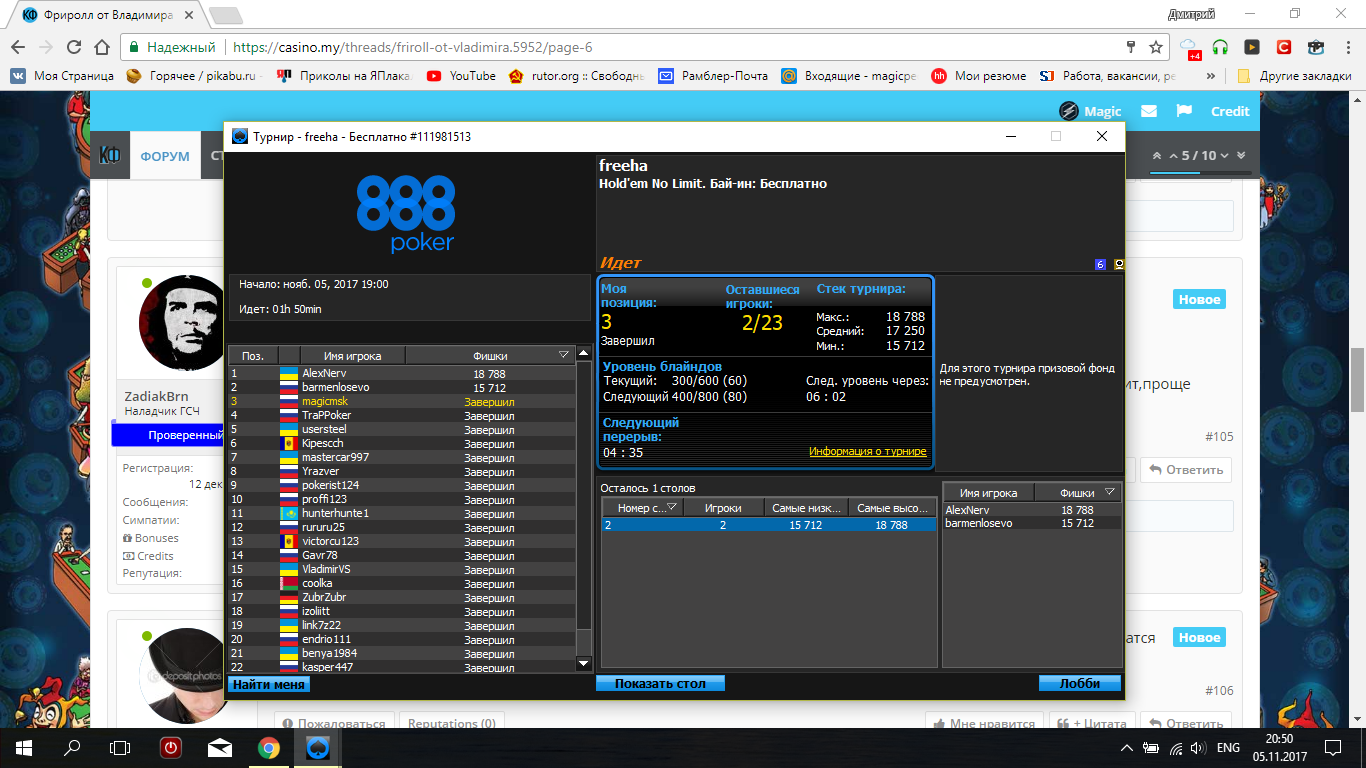
Task: Open the Другие закладки folder
Action: (x=1294, y=76)
